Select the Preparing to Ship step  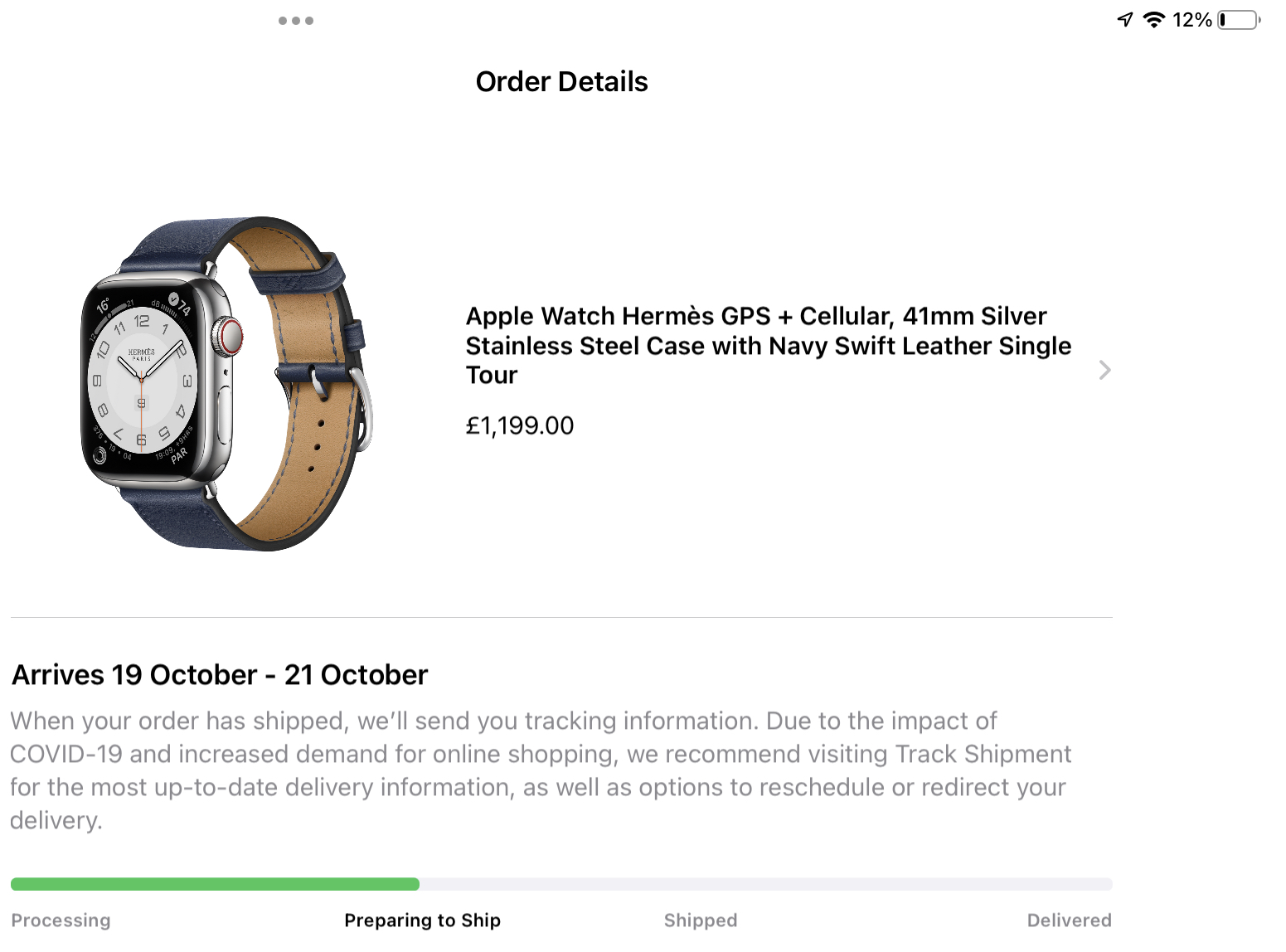coord(422,920)
